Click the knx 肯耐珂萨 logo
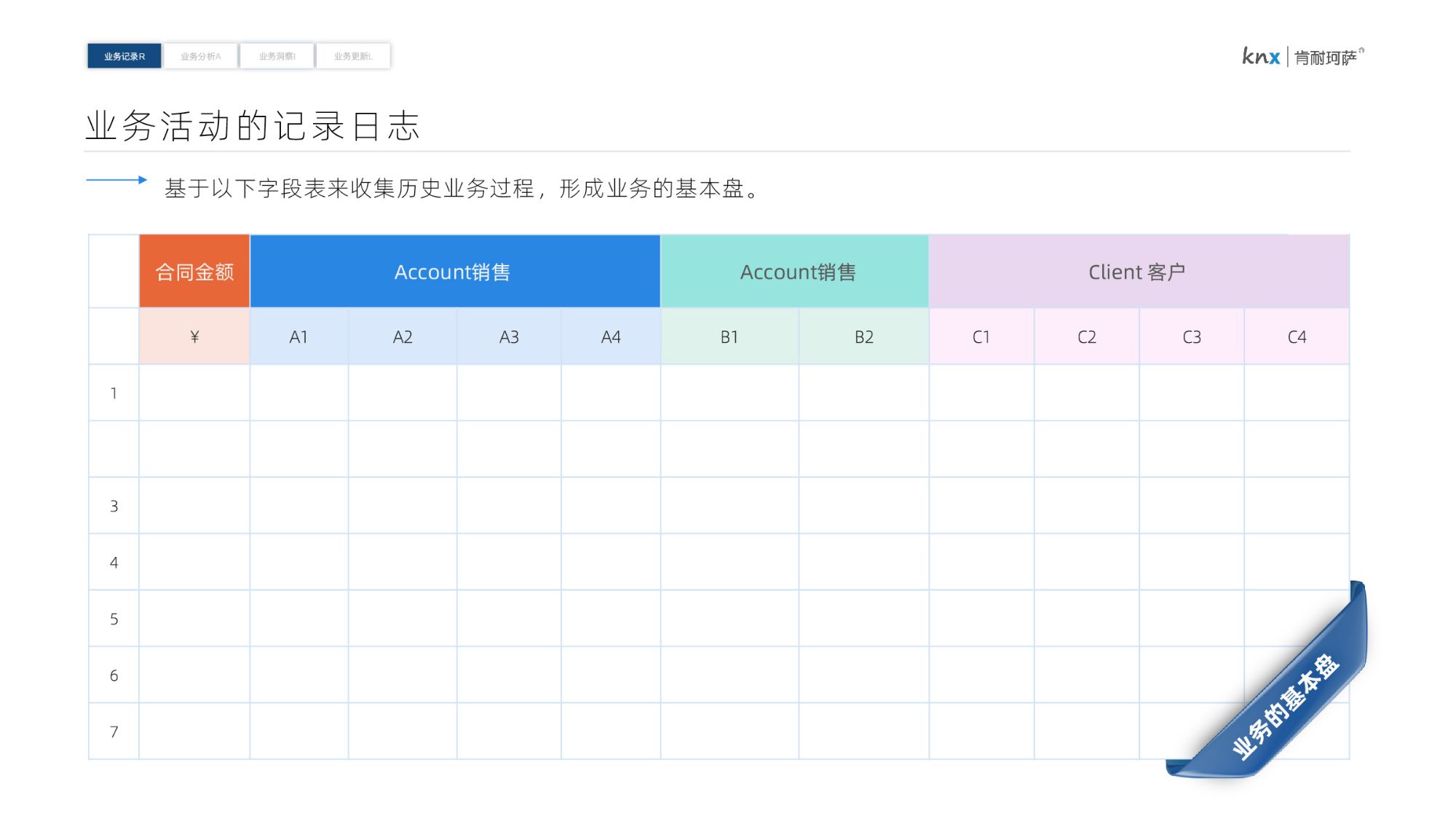This screenshot has width=1456, height=819. tap(1302, 57)
